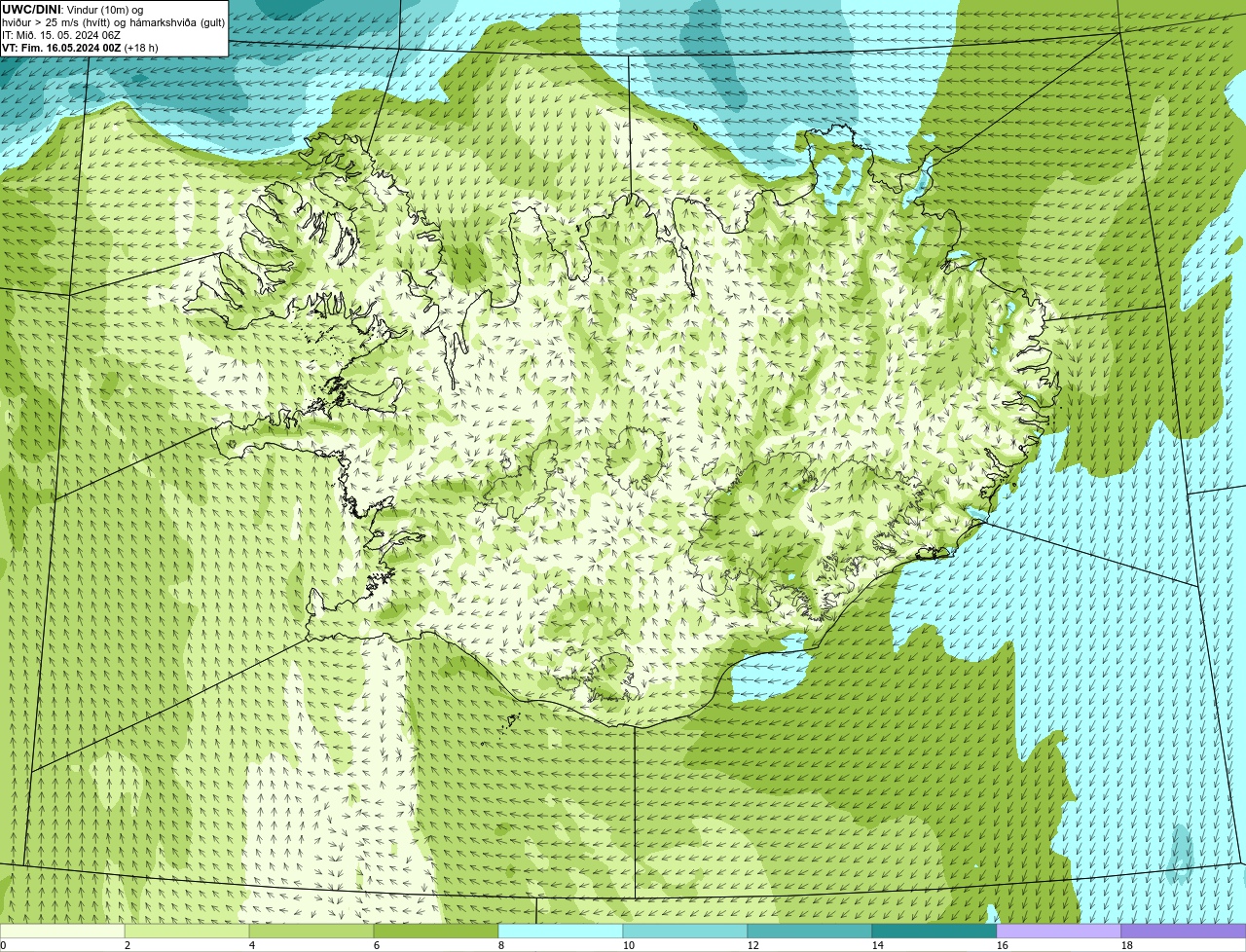The height and width of the screenshot is (952, 1246).
Task: Click the light cyan 8–10 m/s legend swatch
Action: click(561, 931)
